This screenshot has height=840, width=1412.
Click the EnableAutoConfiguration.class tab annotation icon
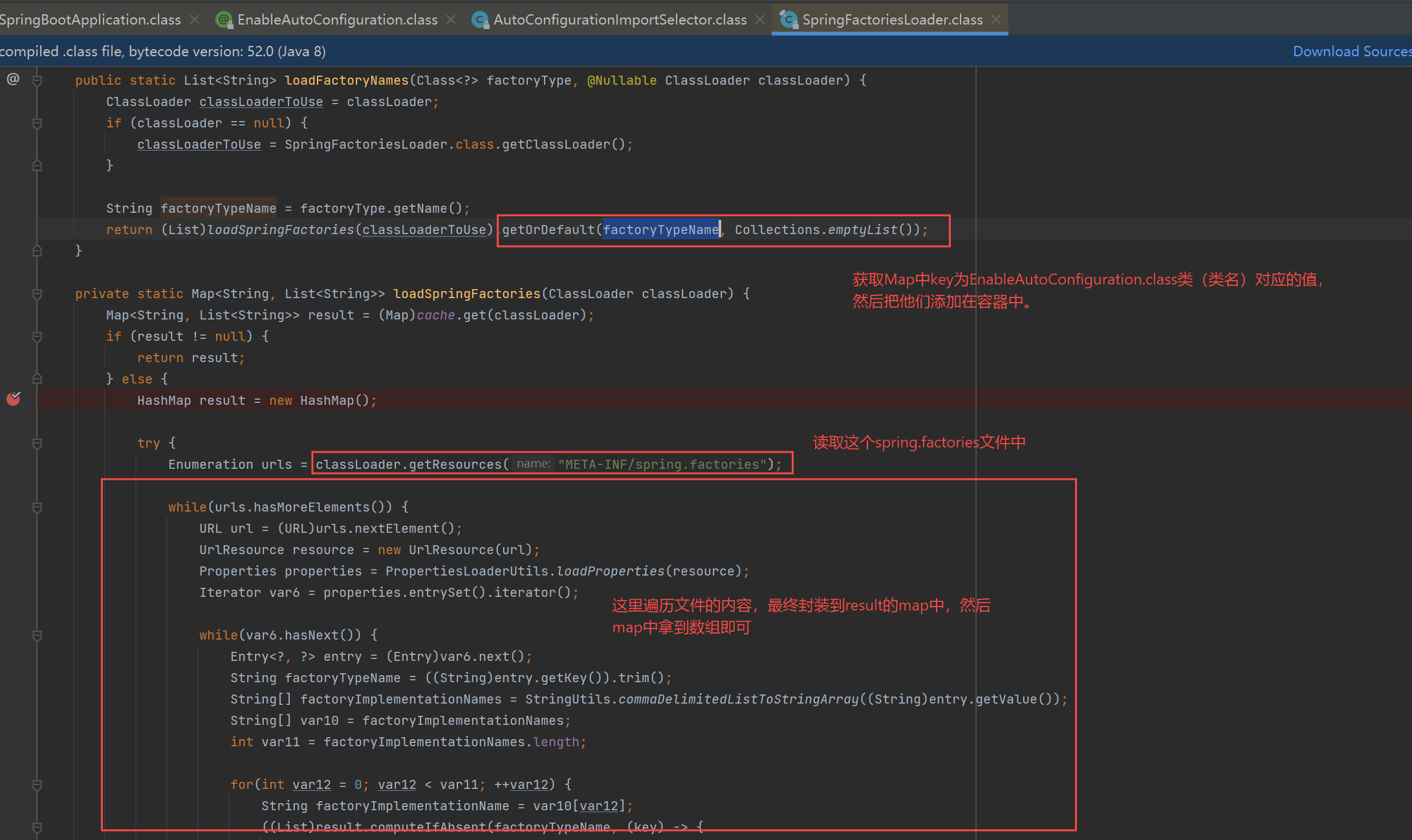click(224, 20)
